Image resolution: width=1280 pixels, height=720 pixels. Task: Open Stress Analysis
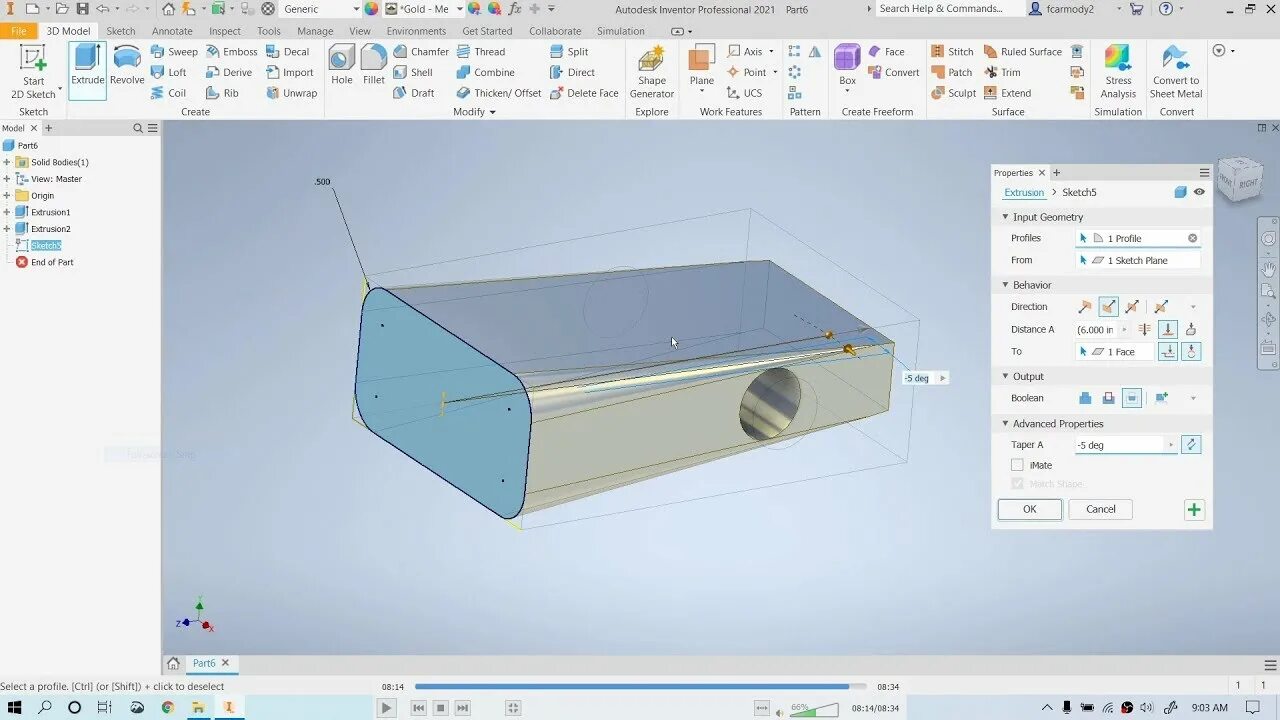(x=1118, y=72)
